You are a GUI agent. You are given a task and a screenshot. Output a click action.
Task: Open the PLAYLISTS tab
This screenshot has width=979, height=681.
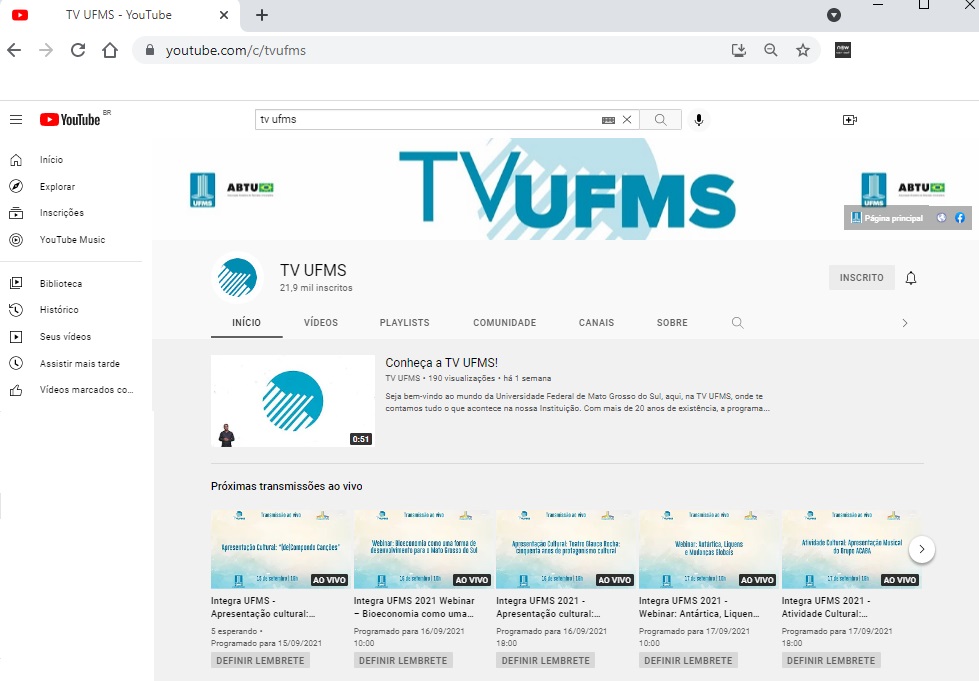[404, 323]
